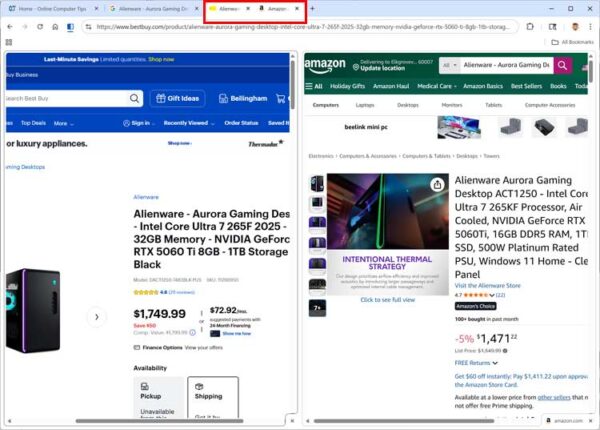600x430 pixels.
Task: Click the Best Buy pane vertical scrollbar
Action: coord(293,84)
